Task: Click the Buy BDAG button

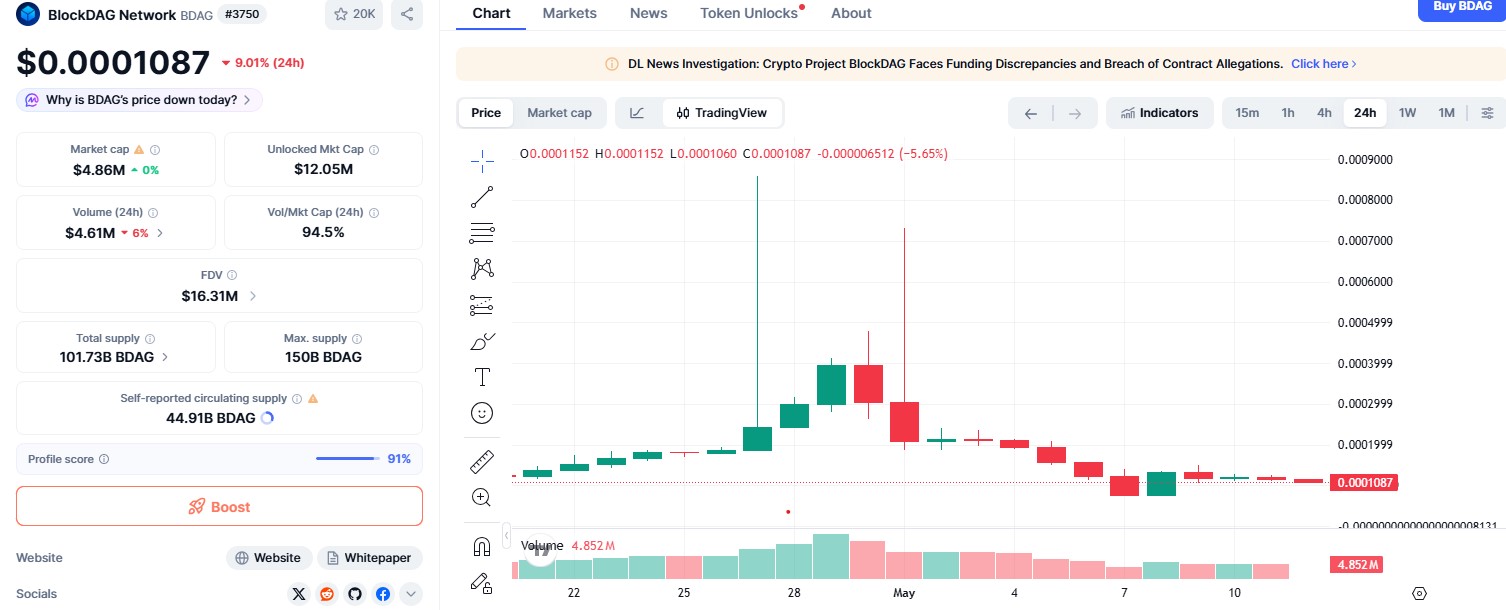Action: click(1462, 8)
